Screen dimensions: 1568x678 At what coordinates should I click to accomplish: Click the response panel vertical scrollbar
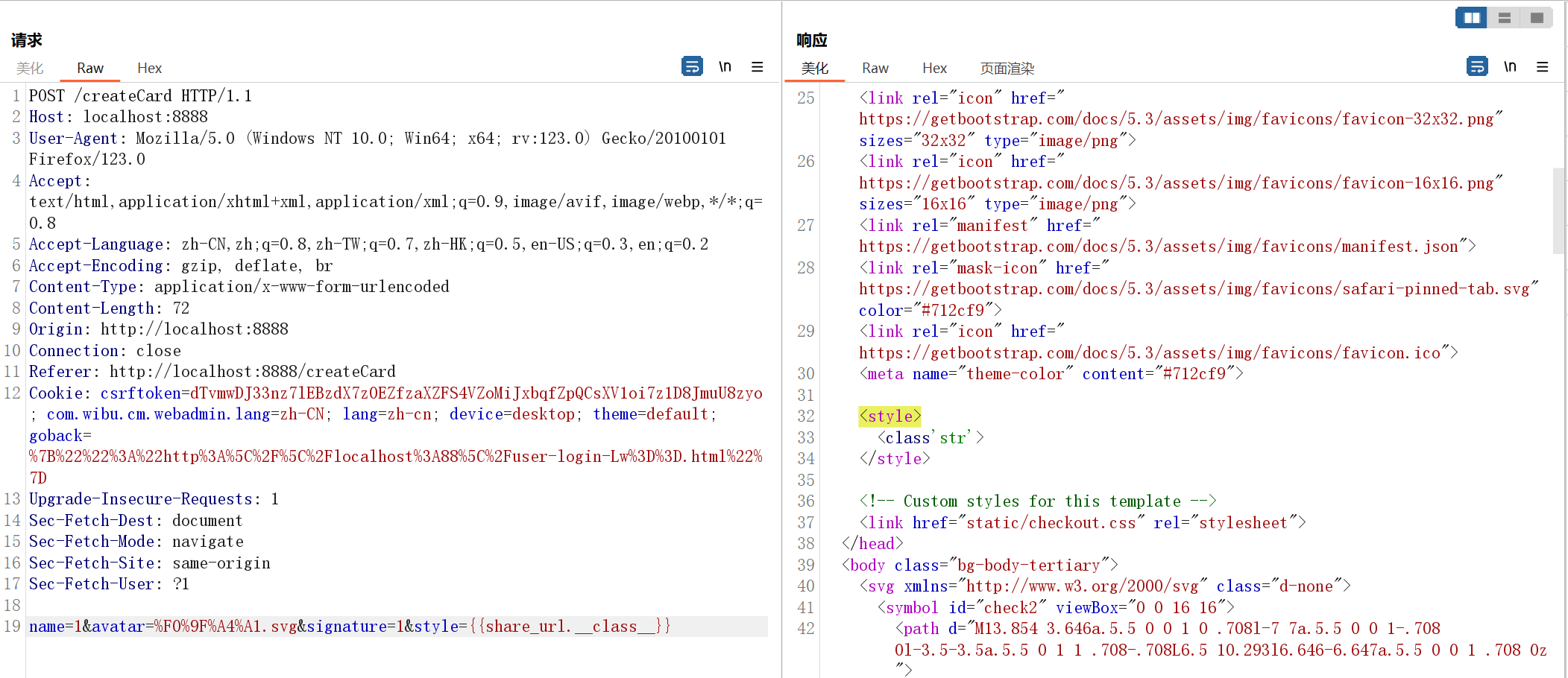coord(1558,211)
